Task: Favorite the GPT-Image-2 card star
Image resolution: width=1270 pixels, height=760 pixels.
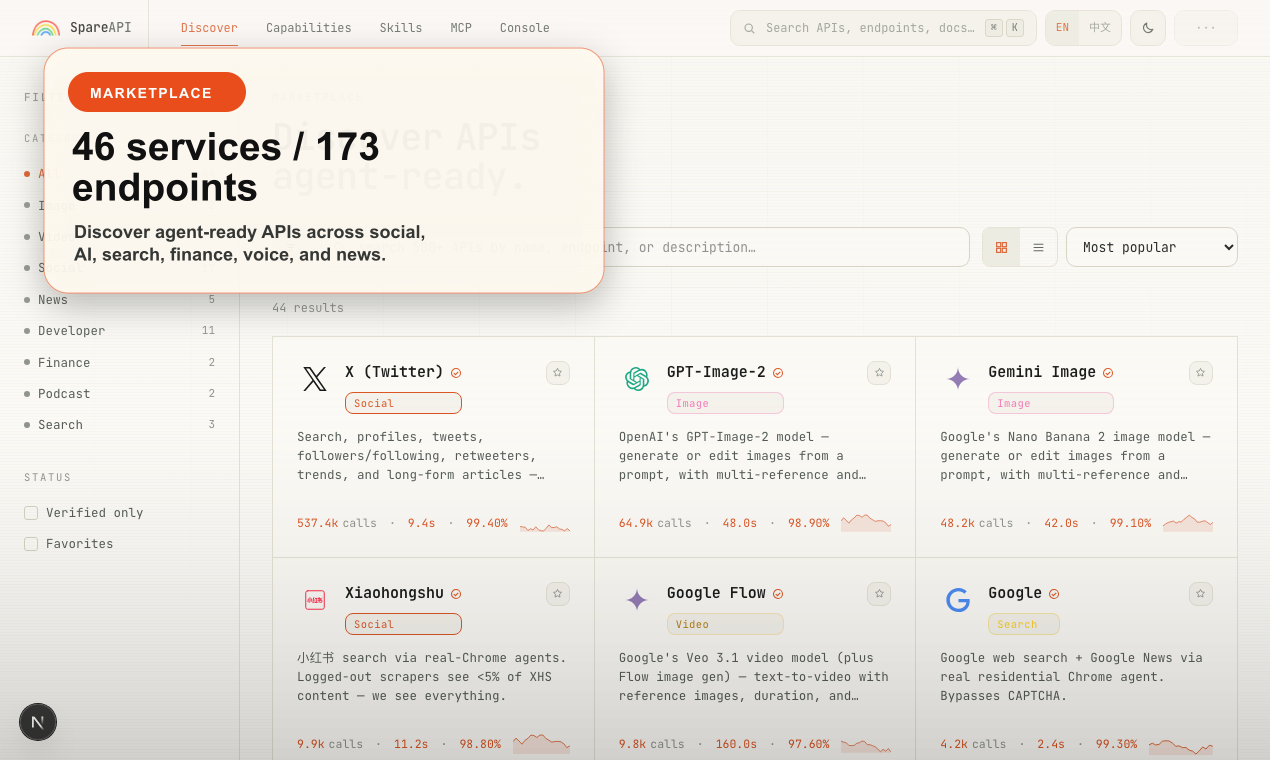Action: [879, 373]
